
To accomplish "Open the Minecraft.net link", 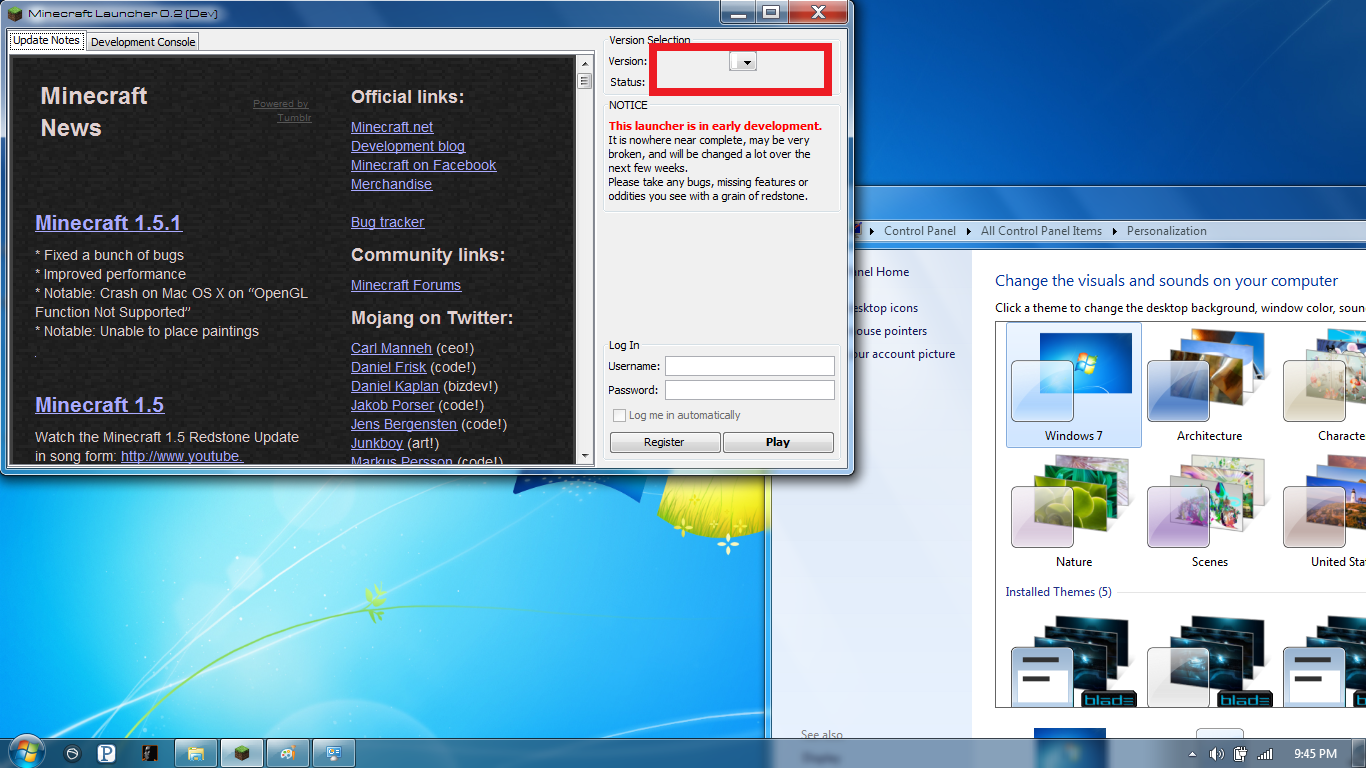I will pyautogui.click(x=392, y=127).
